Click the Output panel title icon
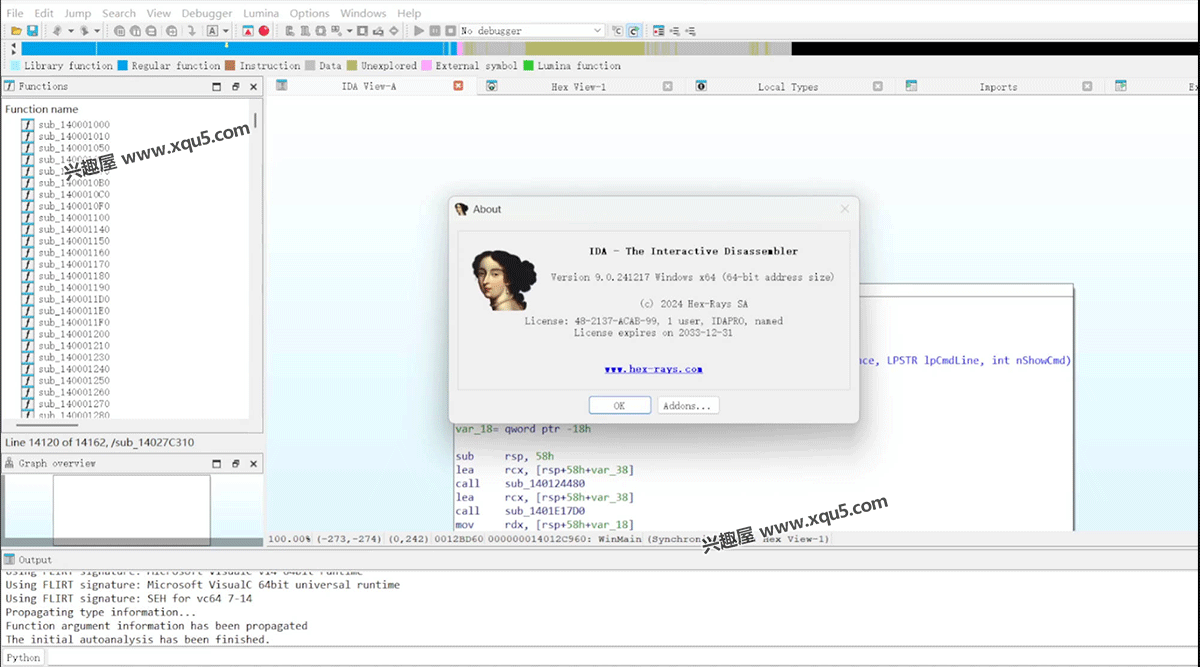This screenshot has height=667, width=1200. point(9,560)
